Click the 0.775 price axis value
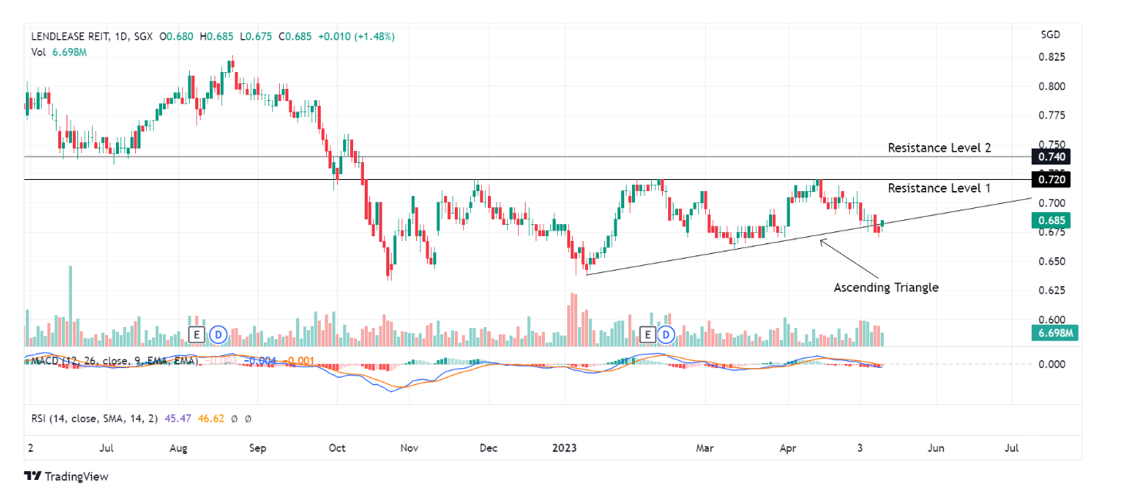Screen dimensions: 1137x497 point(1050,115)
